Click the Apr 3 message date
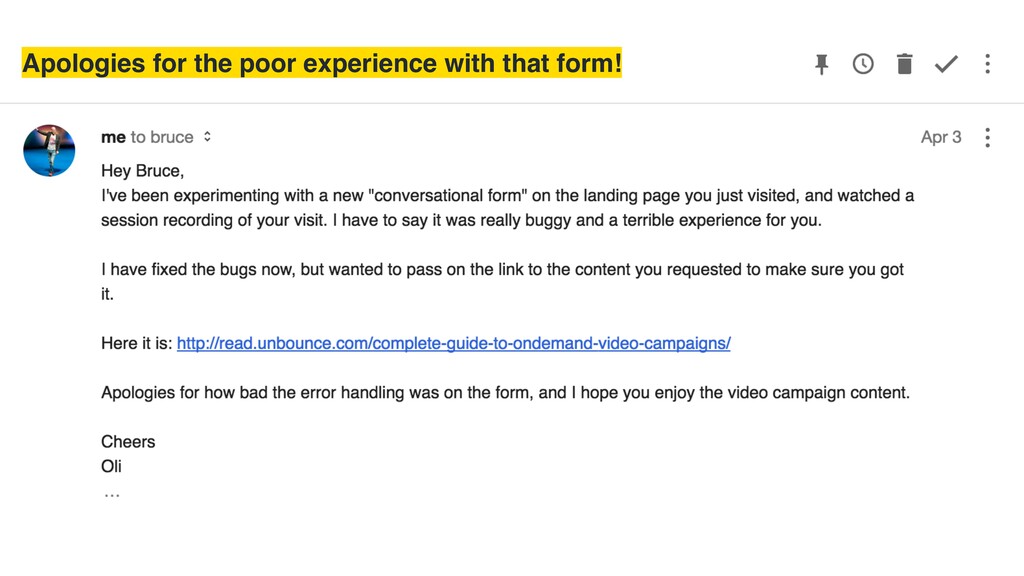This screenshot has height=576, width=1024. click(941, 137)
